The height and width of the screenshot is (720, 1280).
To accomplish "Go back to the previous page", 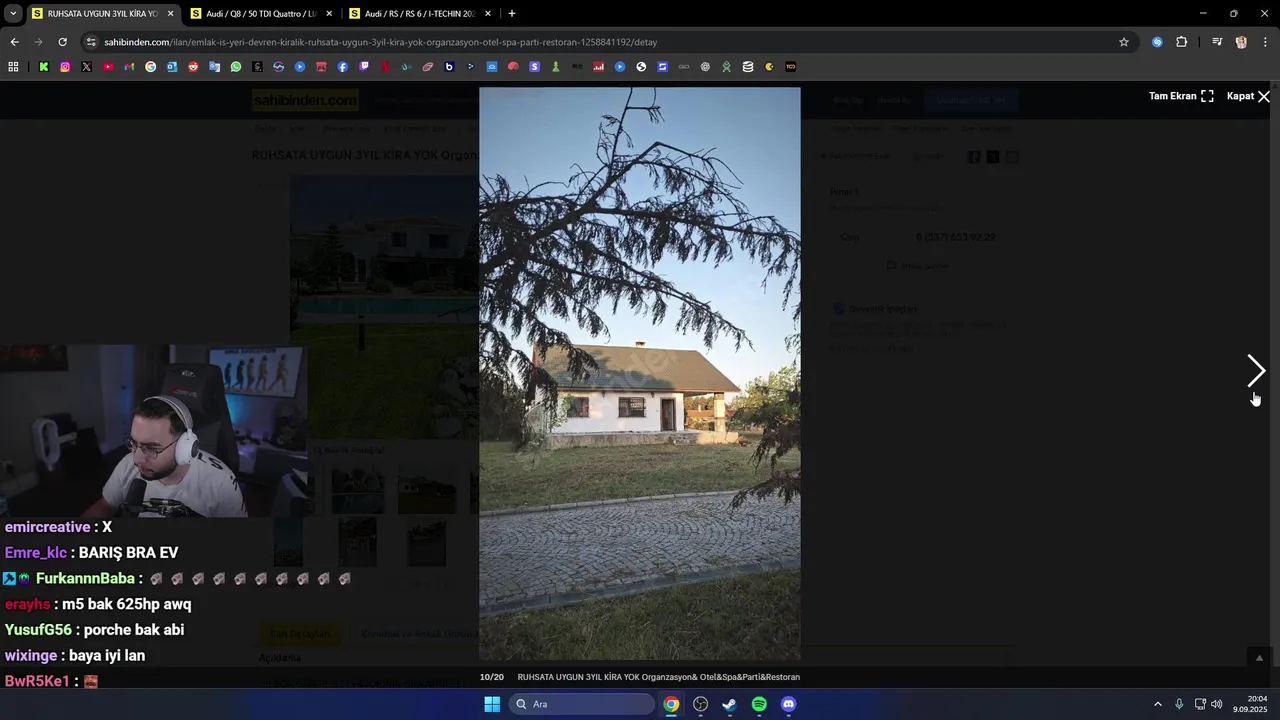I will (x=14, y=42).
